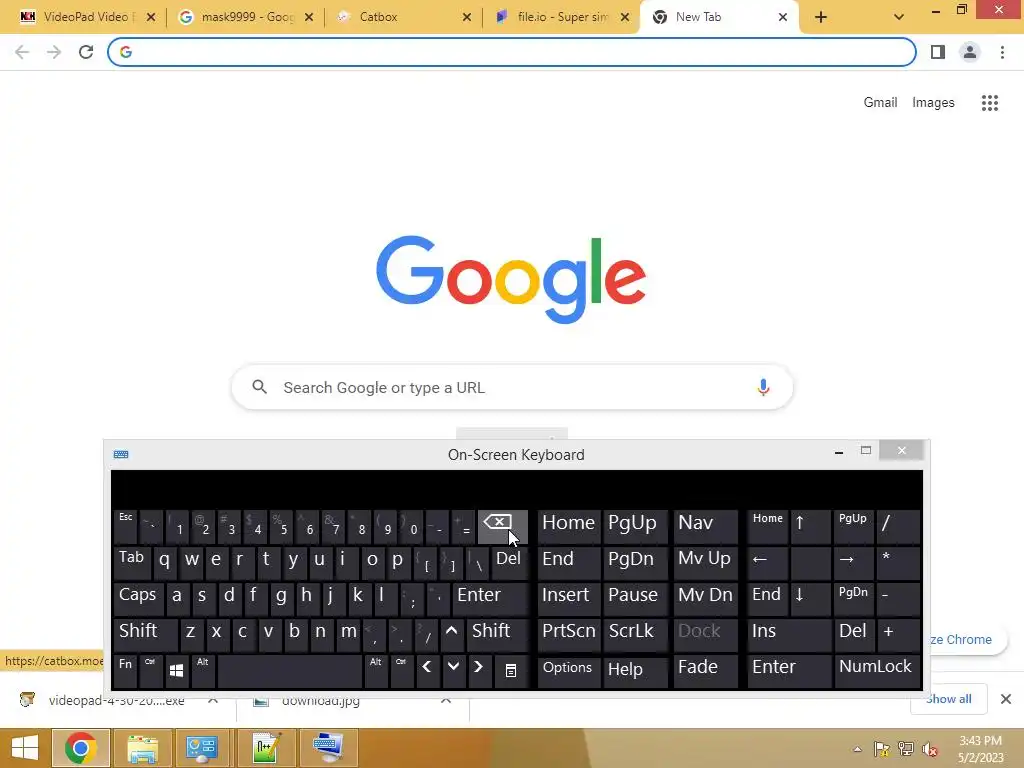Image resolution: width=1024 pixels, height=768 pixels.
Task: Close the Chrome downloads bar
Action: pyautogui.click(x=1006, y=699)
